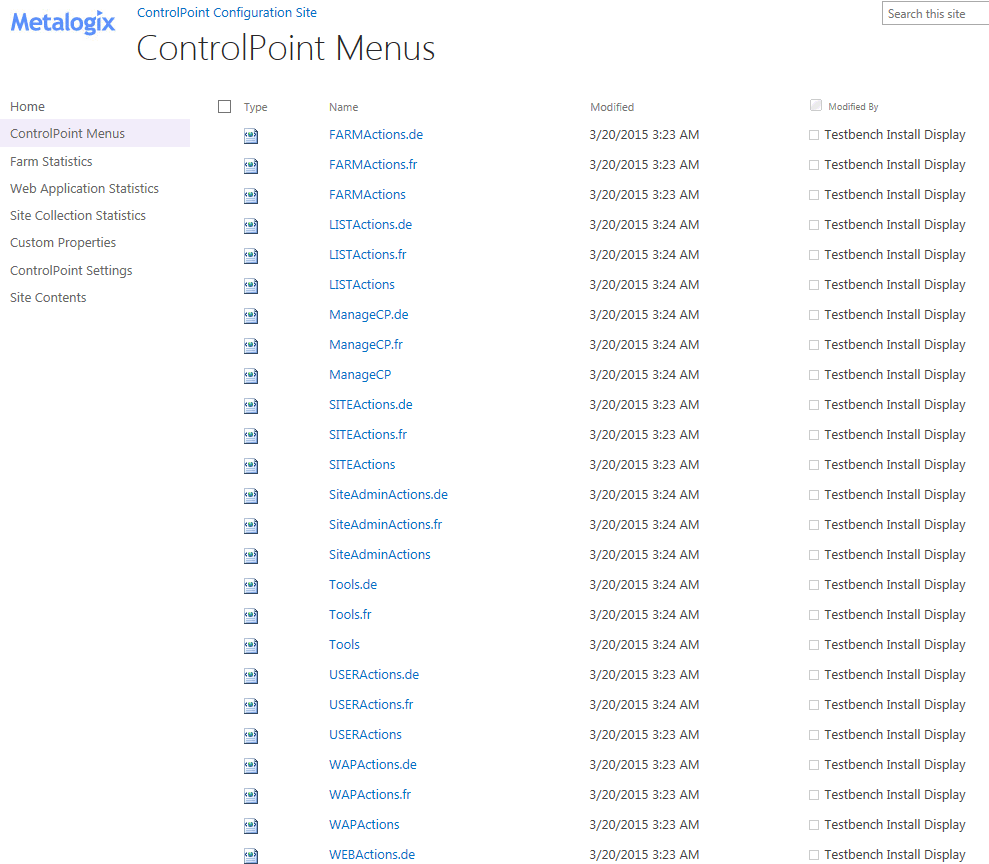Click the file icon beside SITEActions

point(250,465)
